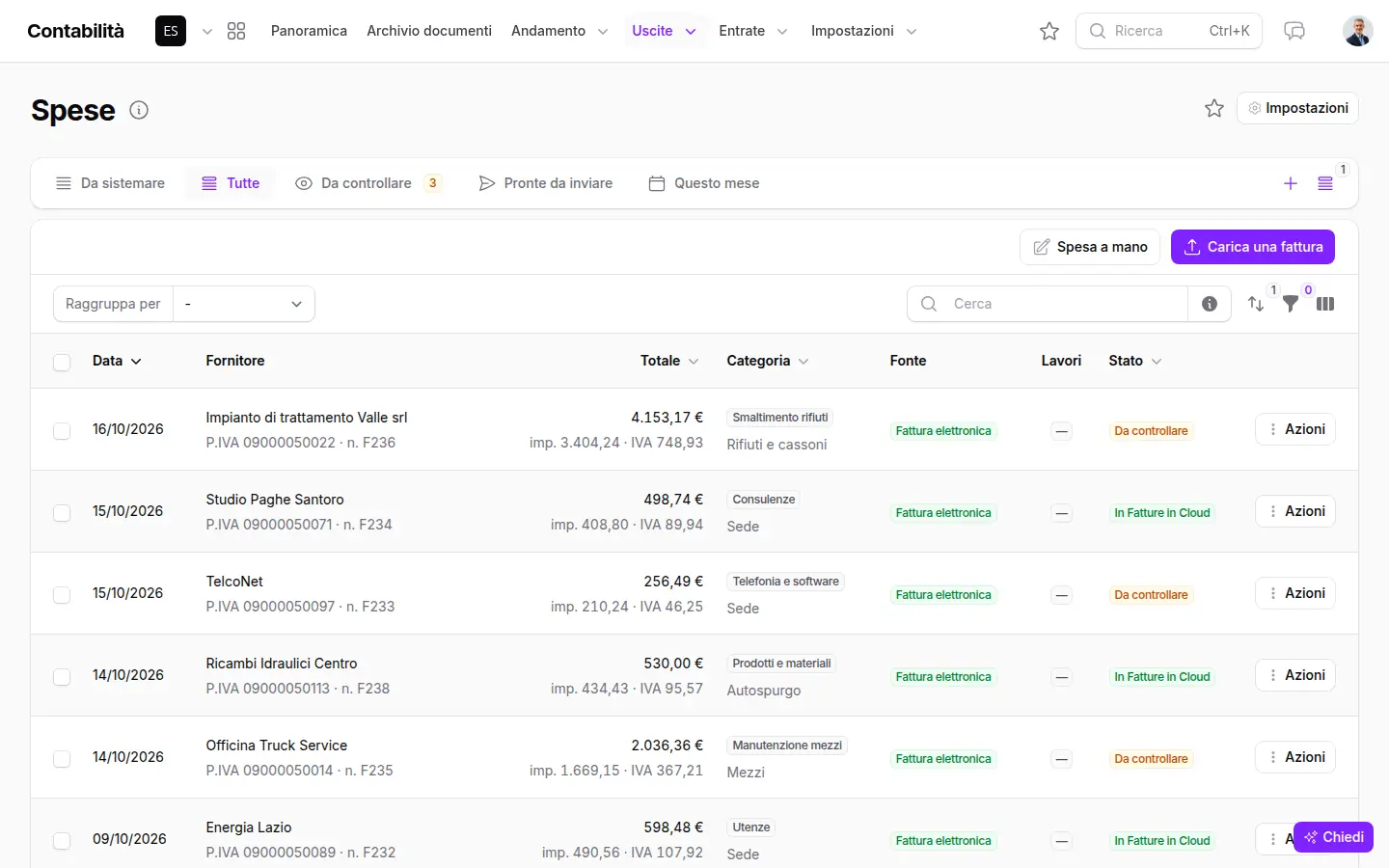1389x868 pixels.
Task: Tick the Officina Truck Service checkbox
Action: tap(62, 759)
